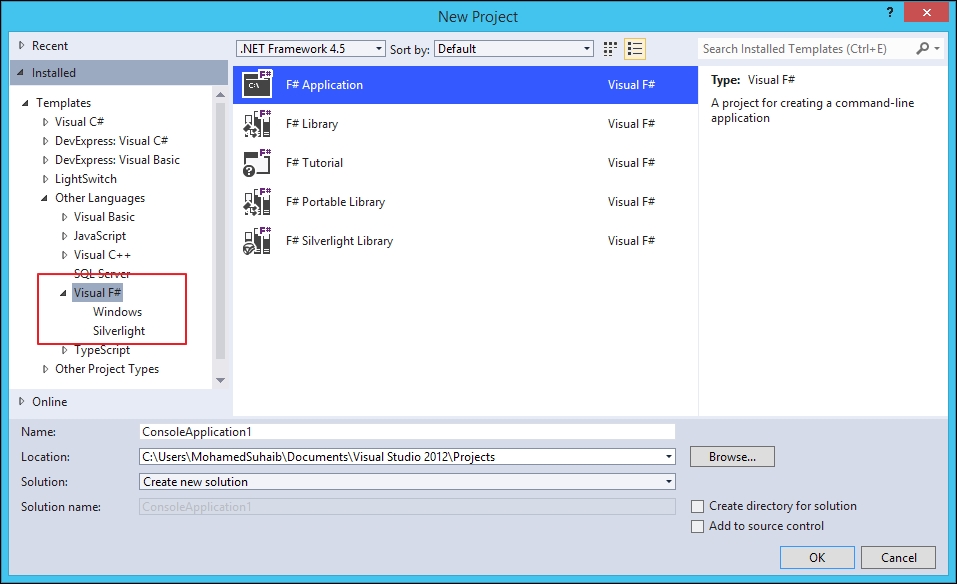
Task: Select the F# Library template icon
Action: pyautogui.click(x=257, y=123)
